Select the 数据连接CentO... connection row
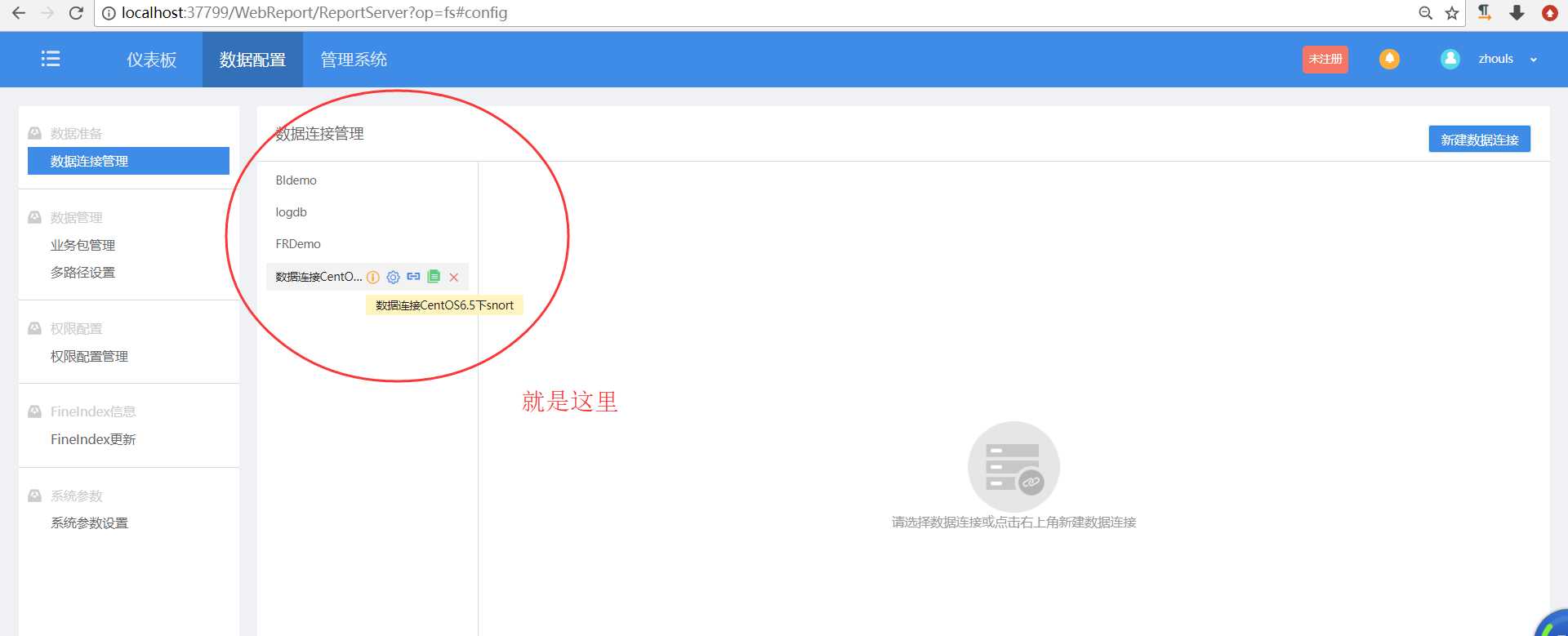Viewport: 1568px width, 636px height. click(367, 277)
